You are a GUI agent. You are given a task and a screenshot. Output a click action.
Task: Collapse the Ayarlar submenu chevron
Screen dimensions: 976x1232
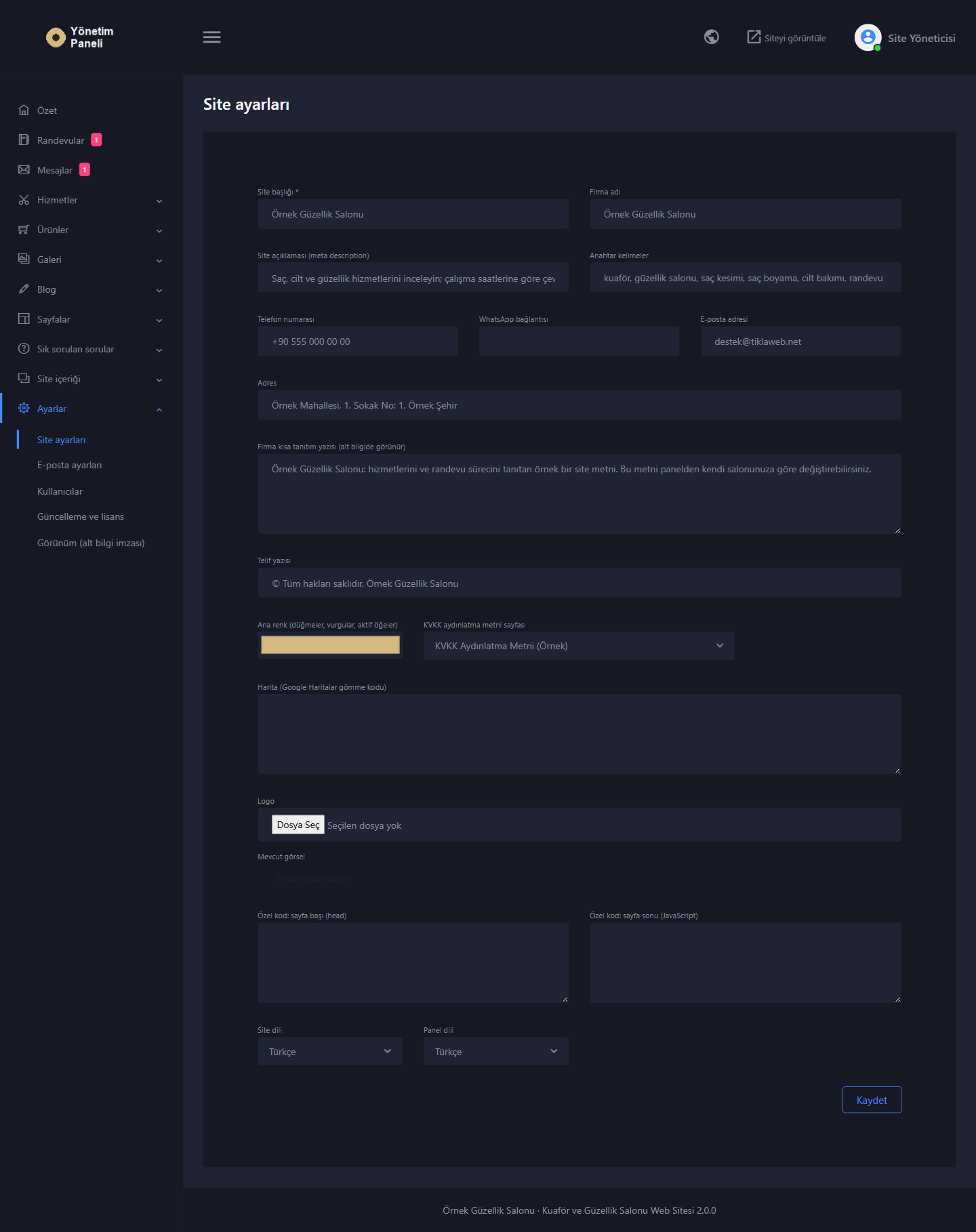tap(159, 409)
